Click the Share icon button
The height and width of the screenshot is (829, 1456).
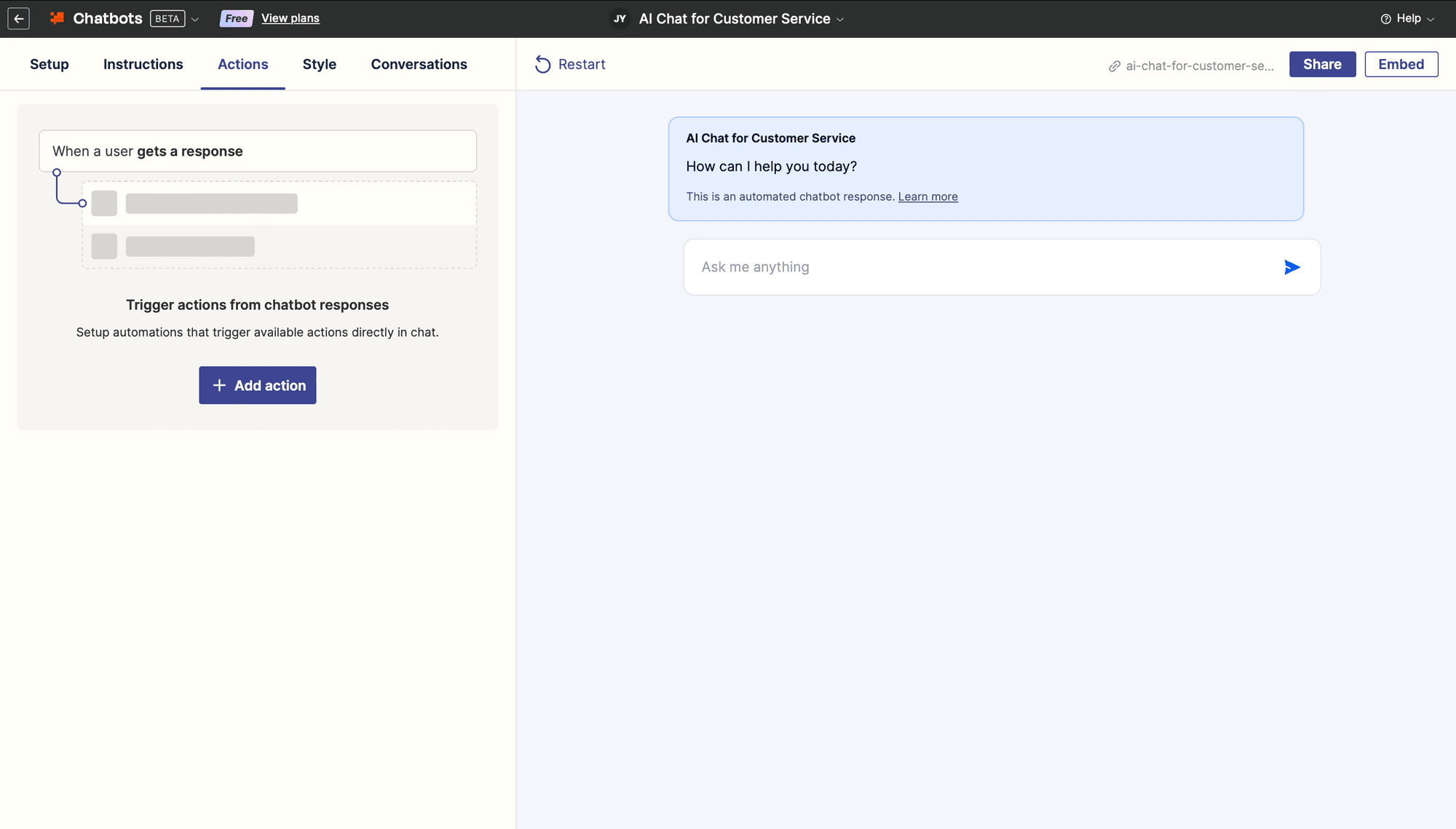pyautogui.click(x=1322, y=63)
